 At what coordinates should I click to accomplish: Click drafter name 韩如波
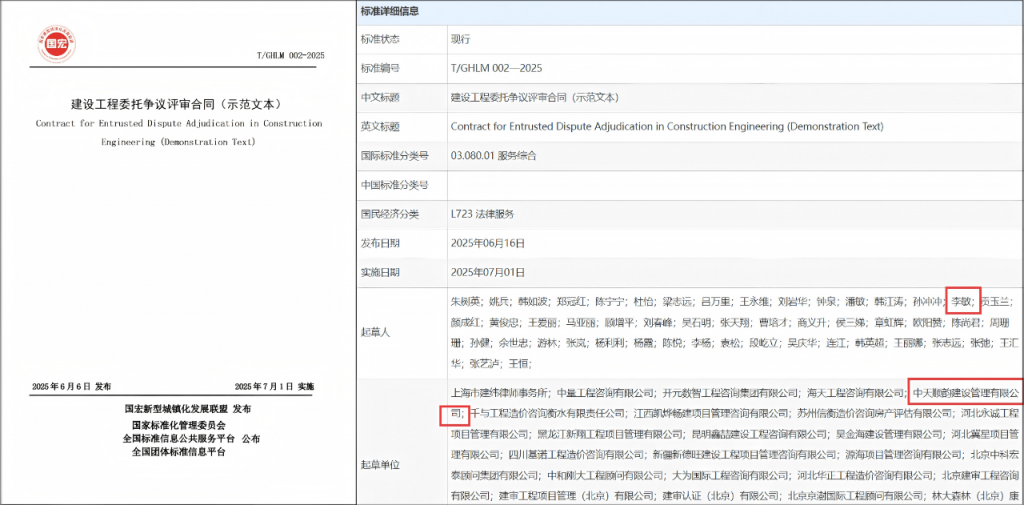coord(532,302)
